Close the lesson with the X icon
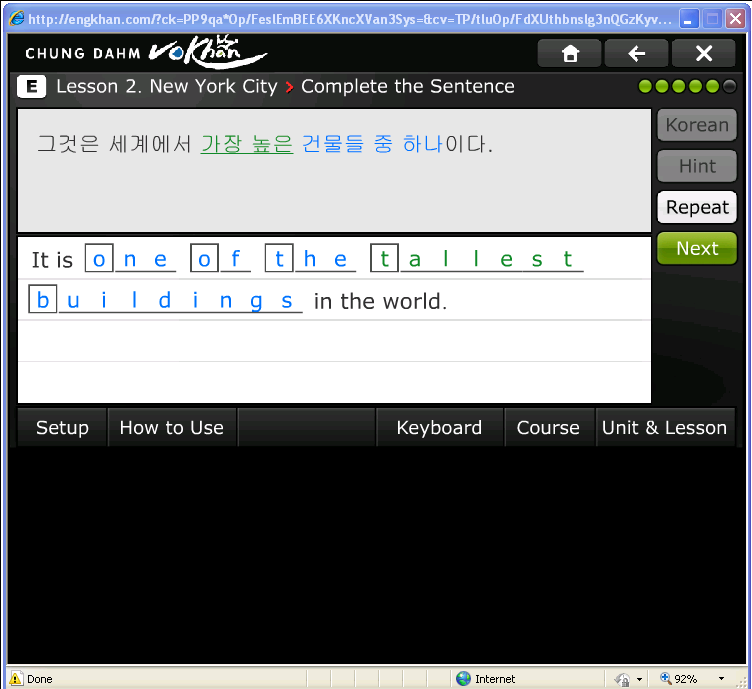Image resolution: width=752 pixels, height=689 pixels. click(704, 53)
